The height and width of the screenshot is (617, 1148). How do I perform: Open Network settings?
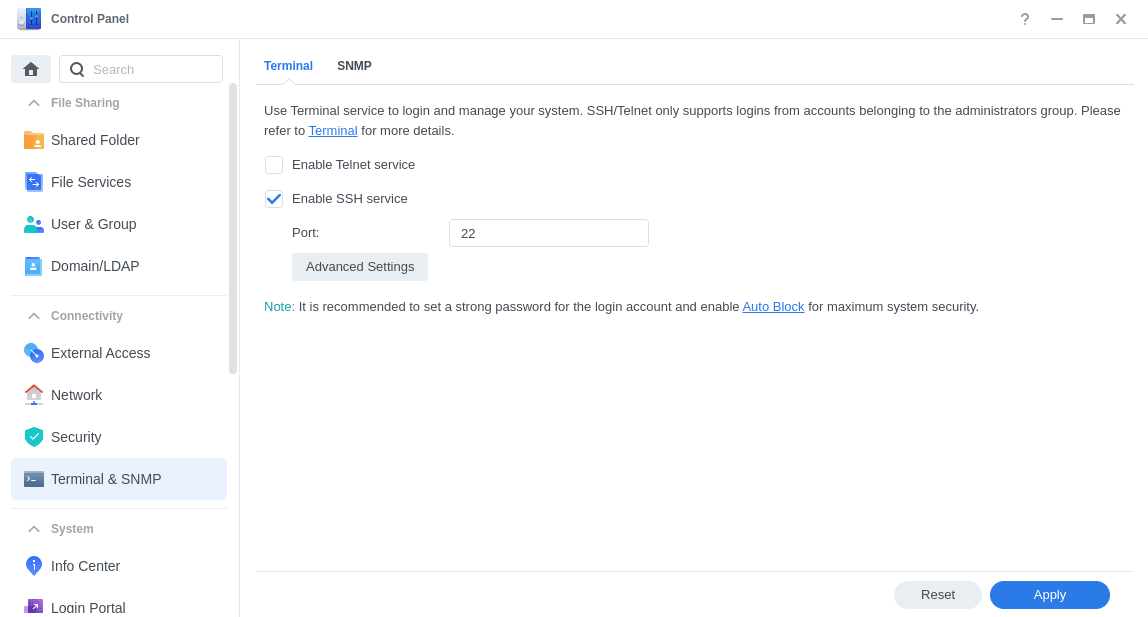click(x=76, y=395)
